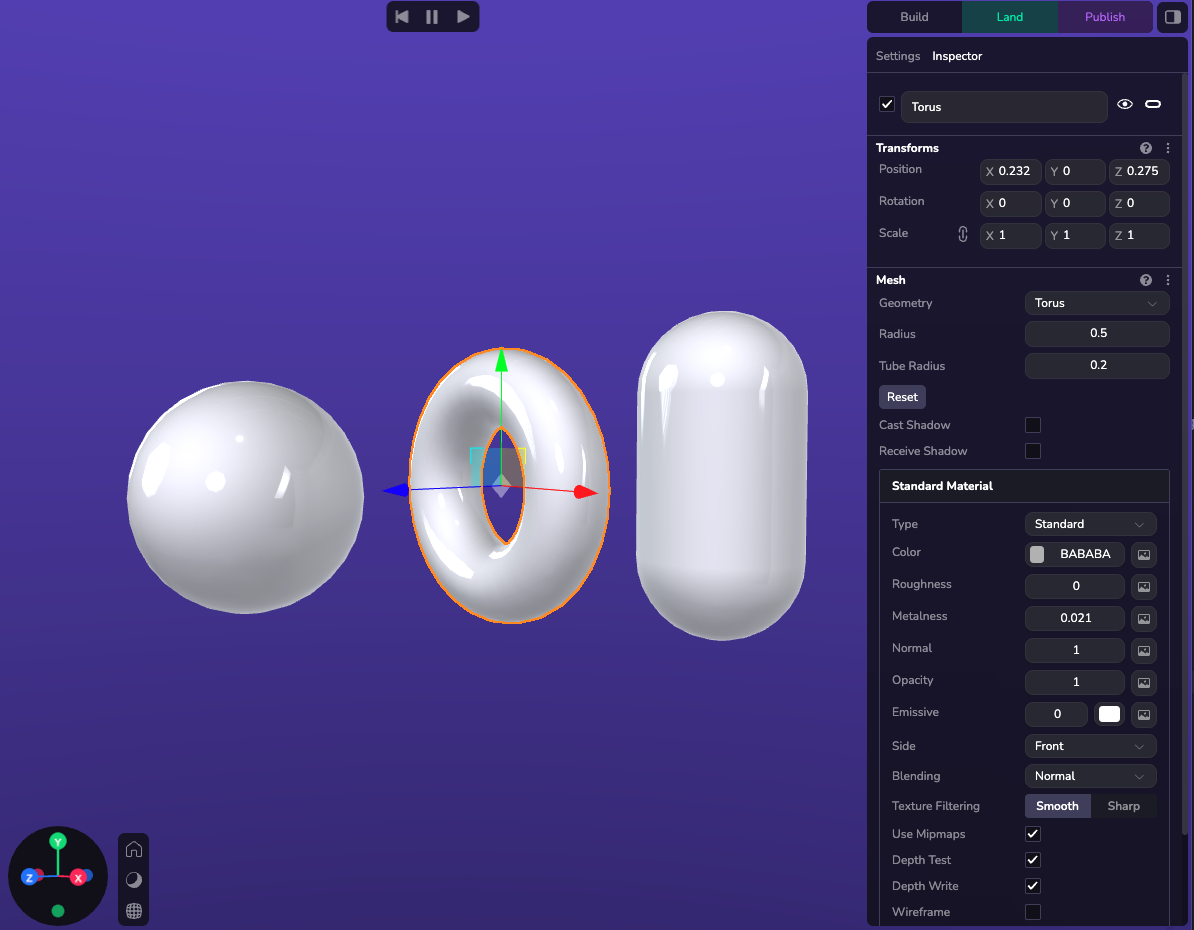
Task: Expand the material Type dropdown
Action: 1090,524
